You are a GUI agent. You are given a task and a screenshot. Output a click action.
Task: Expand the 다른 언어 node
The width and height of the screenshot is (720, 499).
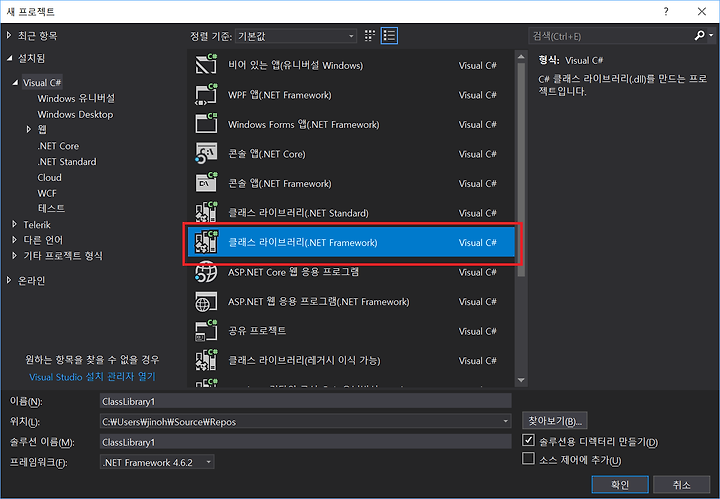pos(14,240)
